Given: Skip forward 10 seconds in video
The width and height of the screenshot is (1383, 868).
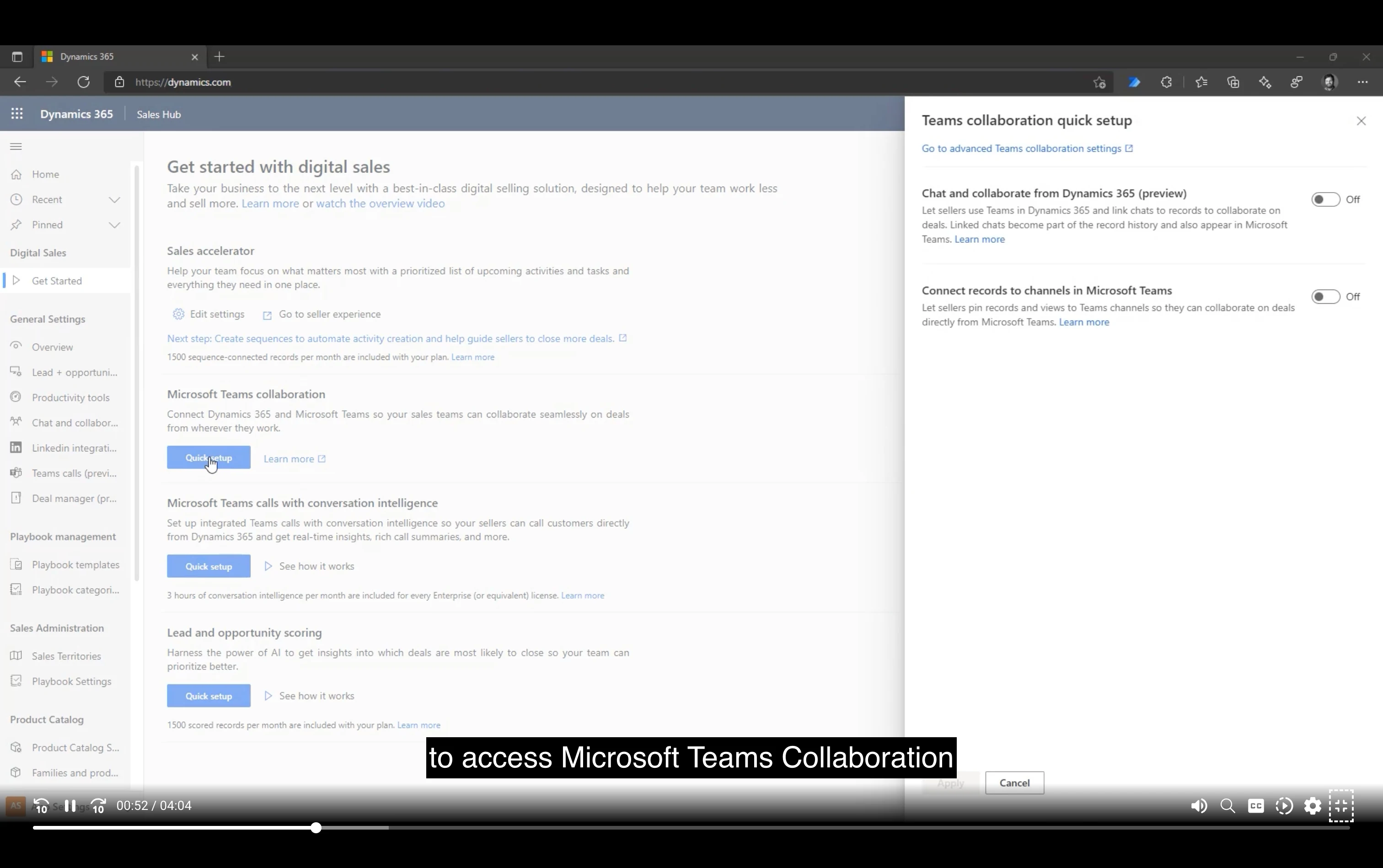Looking at the screenshot, I should click(x=98, y=806).
